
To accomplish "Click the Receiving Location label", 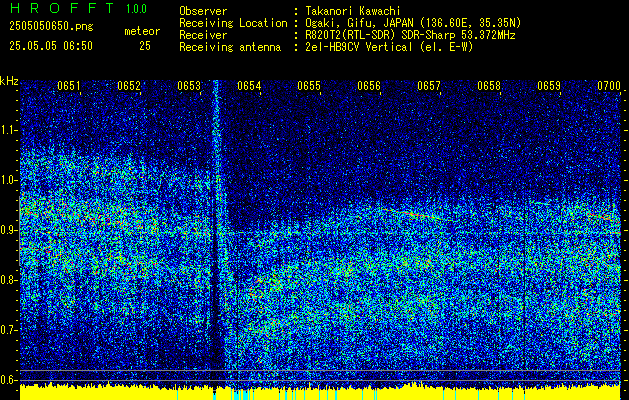I will tap(233, 23).
